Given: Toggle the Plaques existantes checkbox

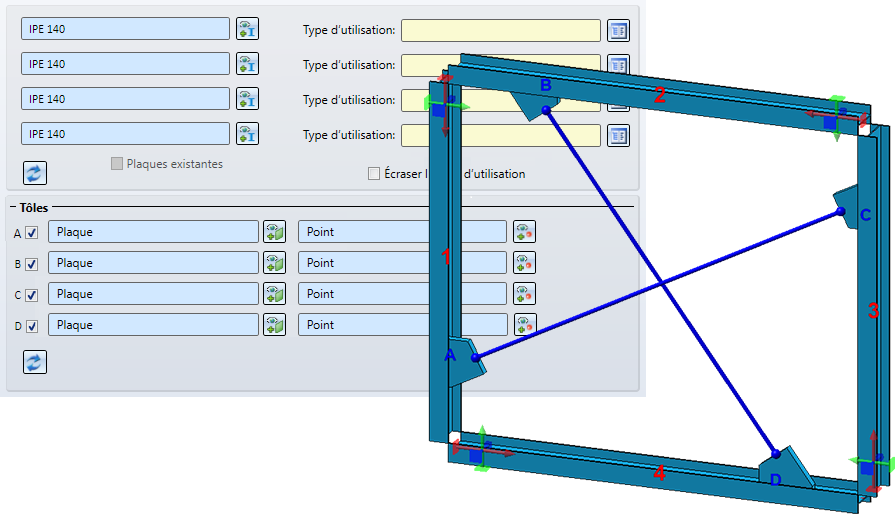Looking at the screenshot, I should (117, 164).
